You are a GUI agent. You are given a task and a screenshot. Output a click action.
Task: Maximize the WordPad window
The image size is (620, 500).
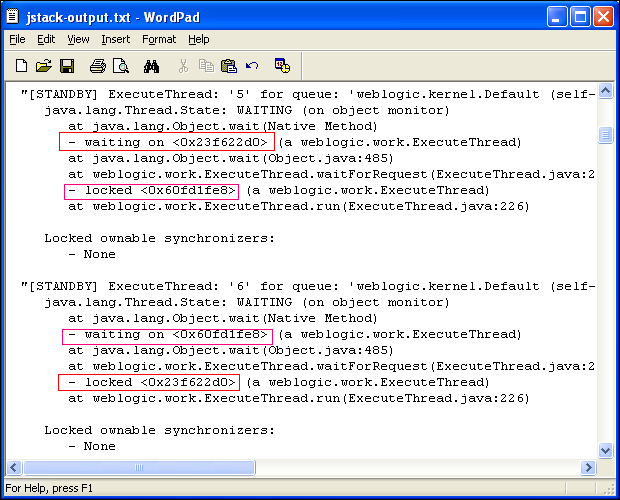tap(580, 17)
